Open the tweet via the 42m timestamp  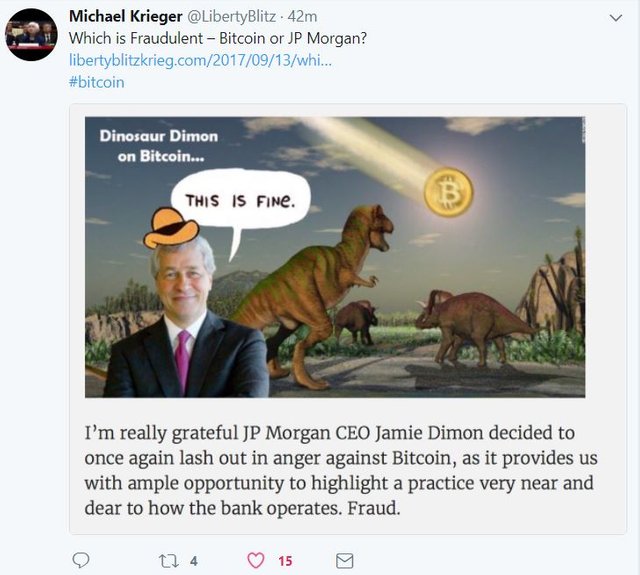[302, 16]
